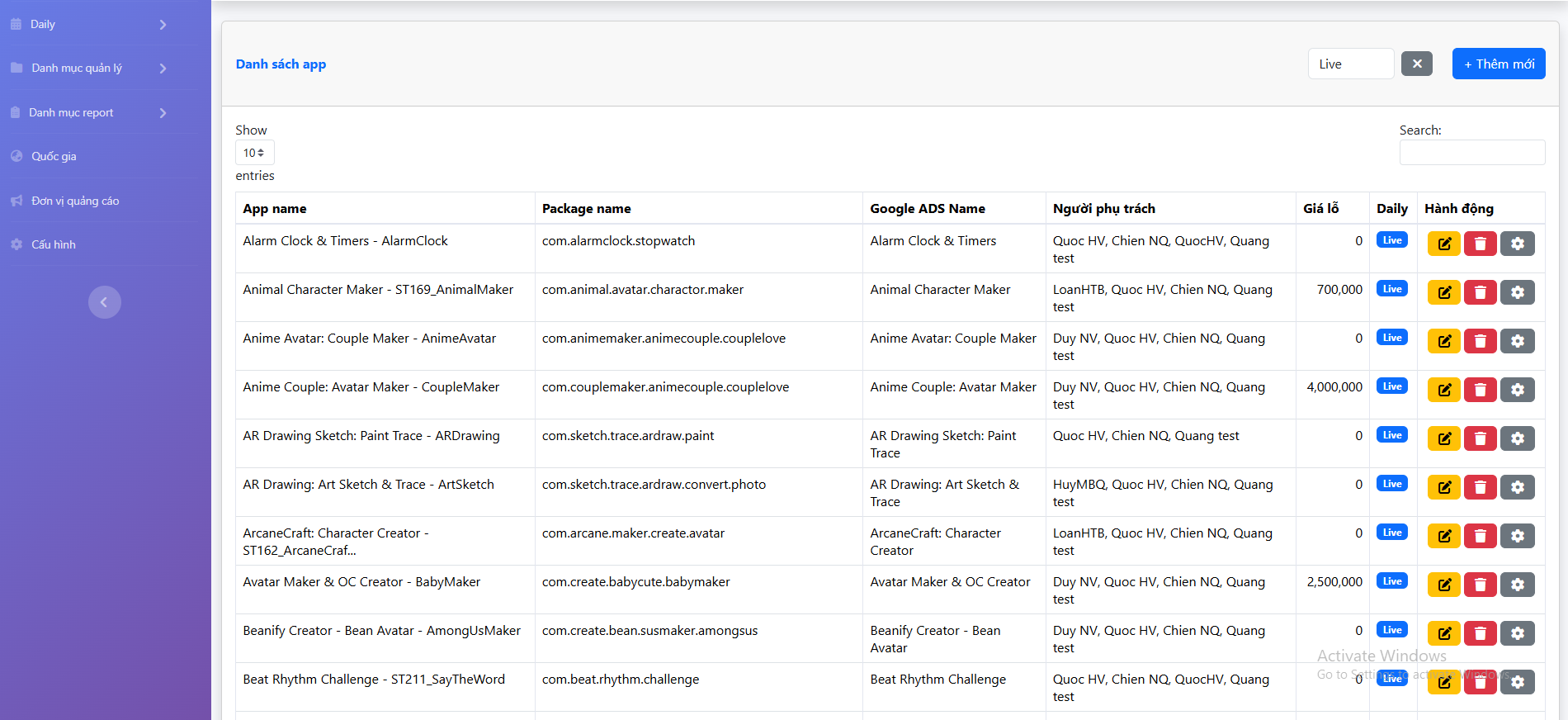Viewport: 1568px width, 720px height.
Task: Open the Show entries count dropdown
Action: tap(254, 153)
